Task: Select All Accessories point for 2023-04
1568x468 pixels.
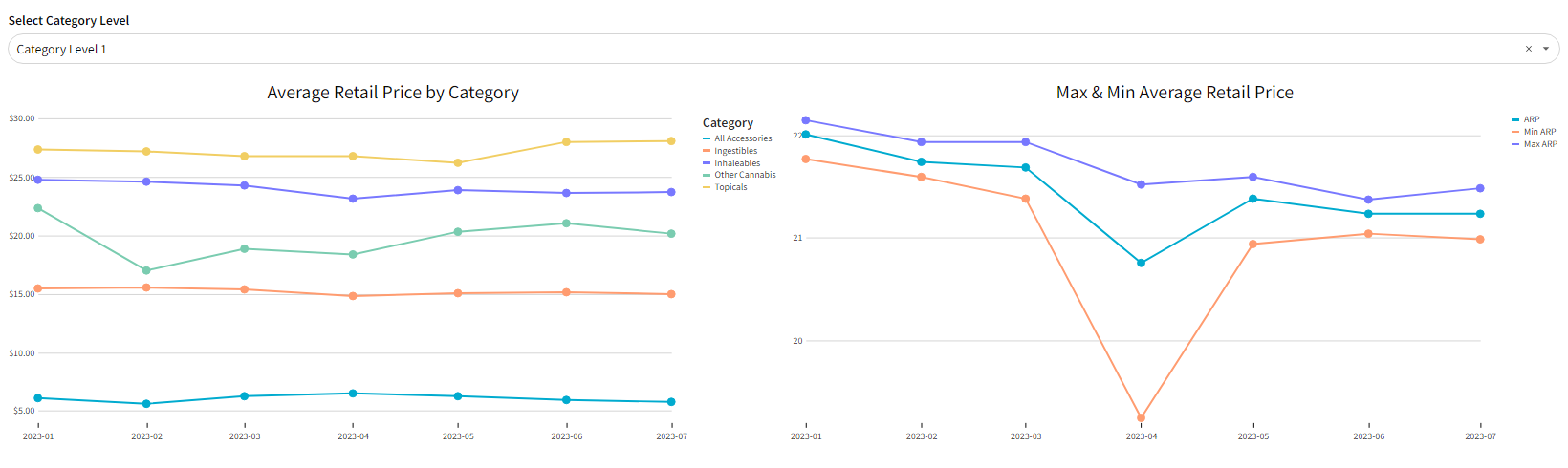Action: click(353, 394)
